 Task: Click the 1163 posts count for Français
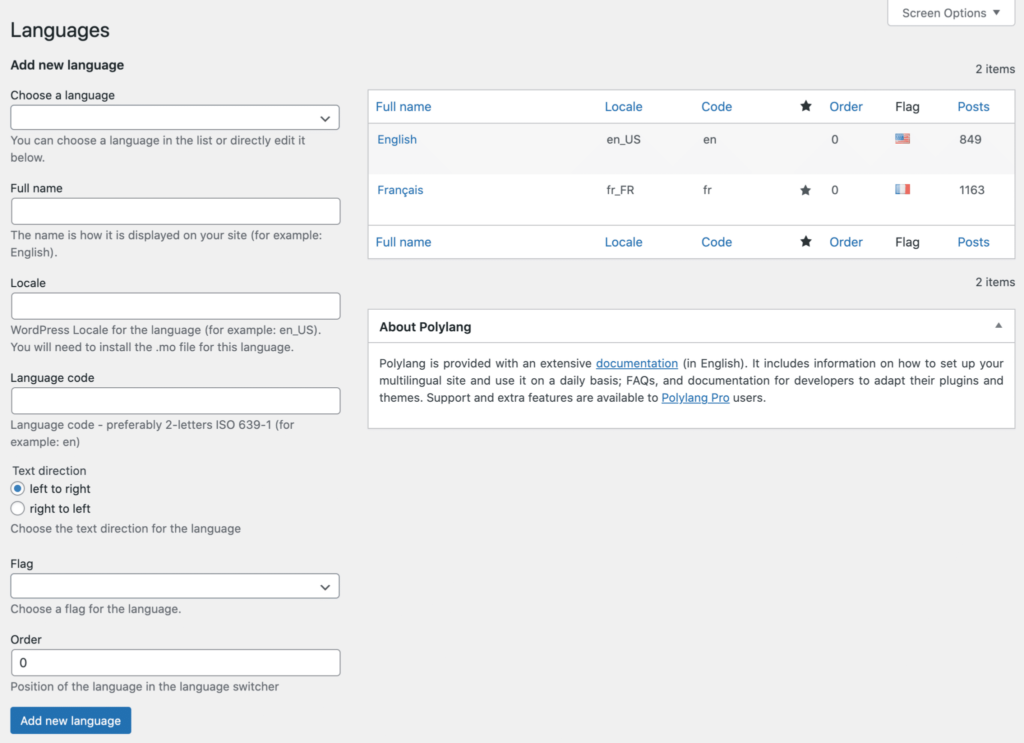point(971,190)
